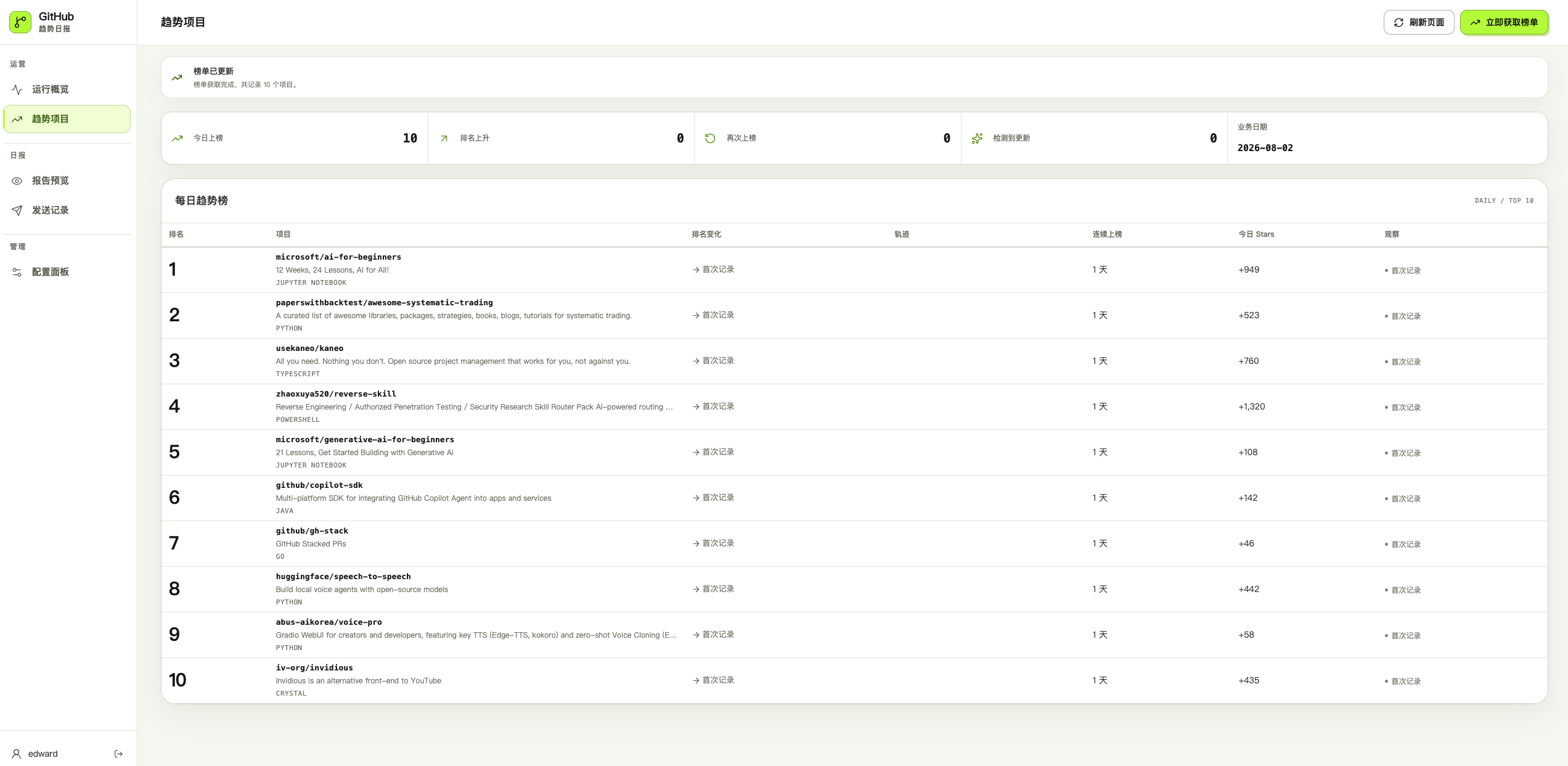Click the business date 2026-08-02
The image size is (1568, 766).
1265,148
